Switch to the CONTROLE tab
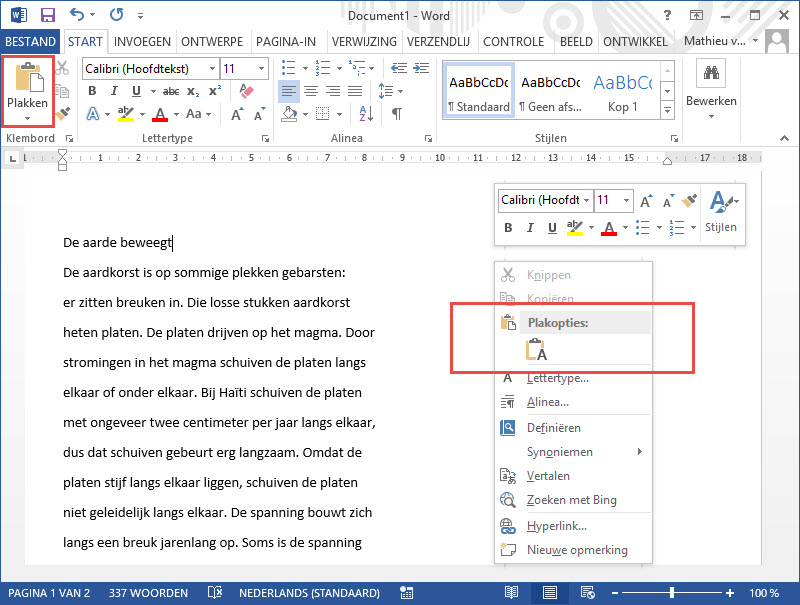The height and width of the screenshot is (605, 800). pyautogui.click(x=513, y=41)
